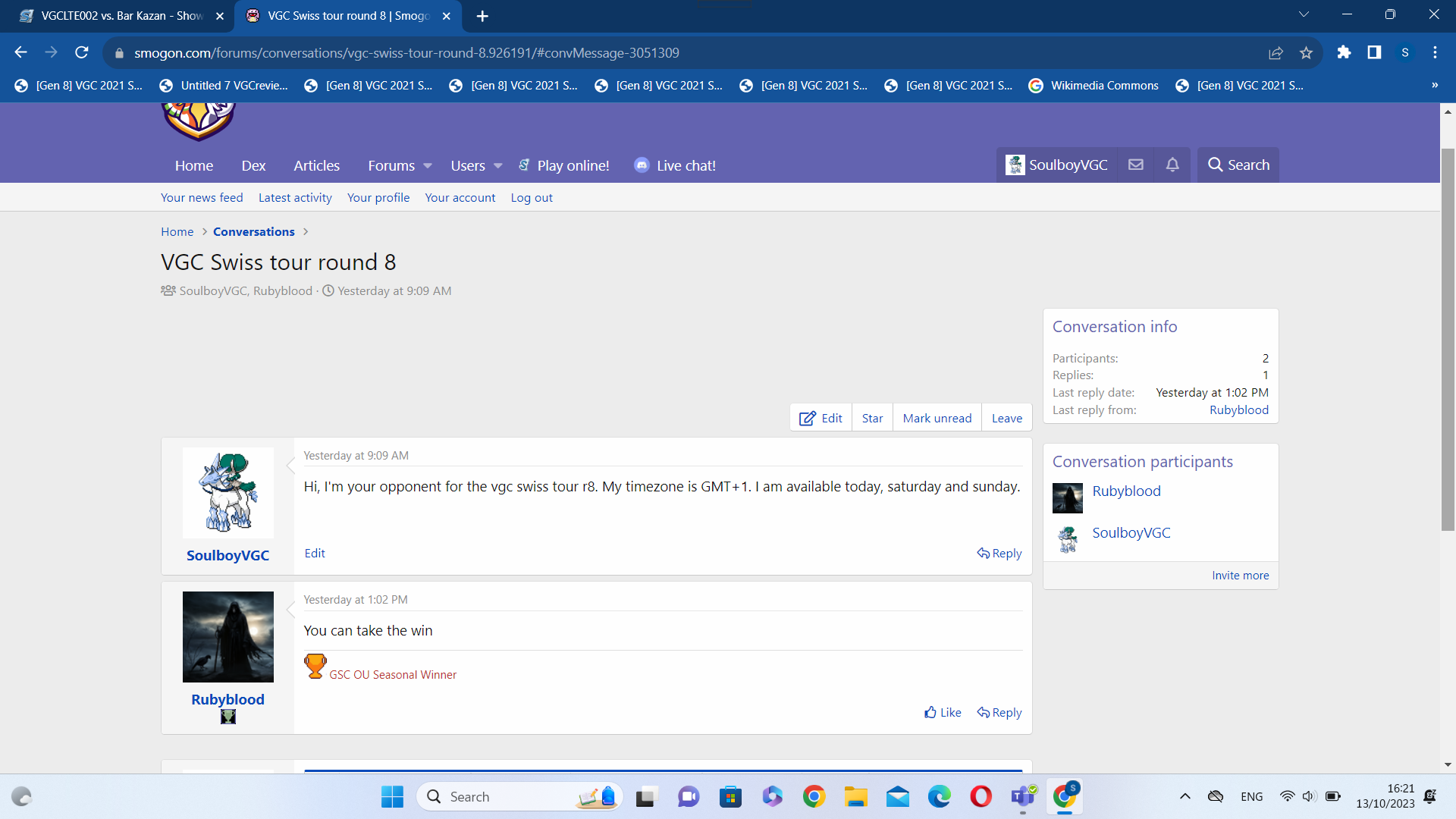
Task: Open Chrome extensions puzzle icon
Action: [1345, 52]
